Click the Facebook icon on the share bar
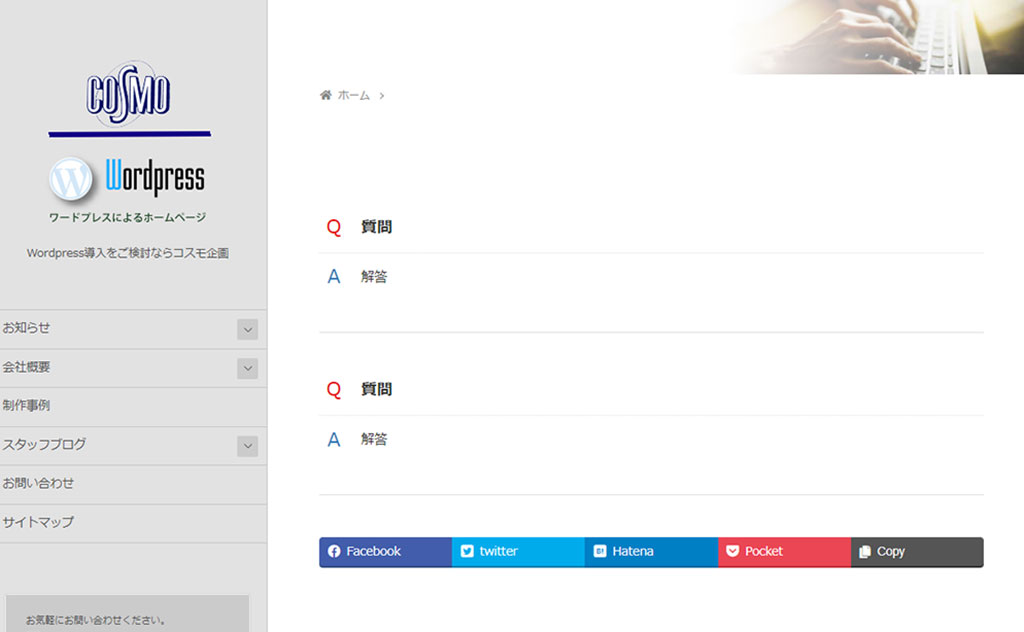The image size is (1024, 632). pyautogui.click(x=334, y=552)
